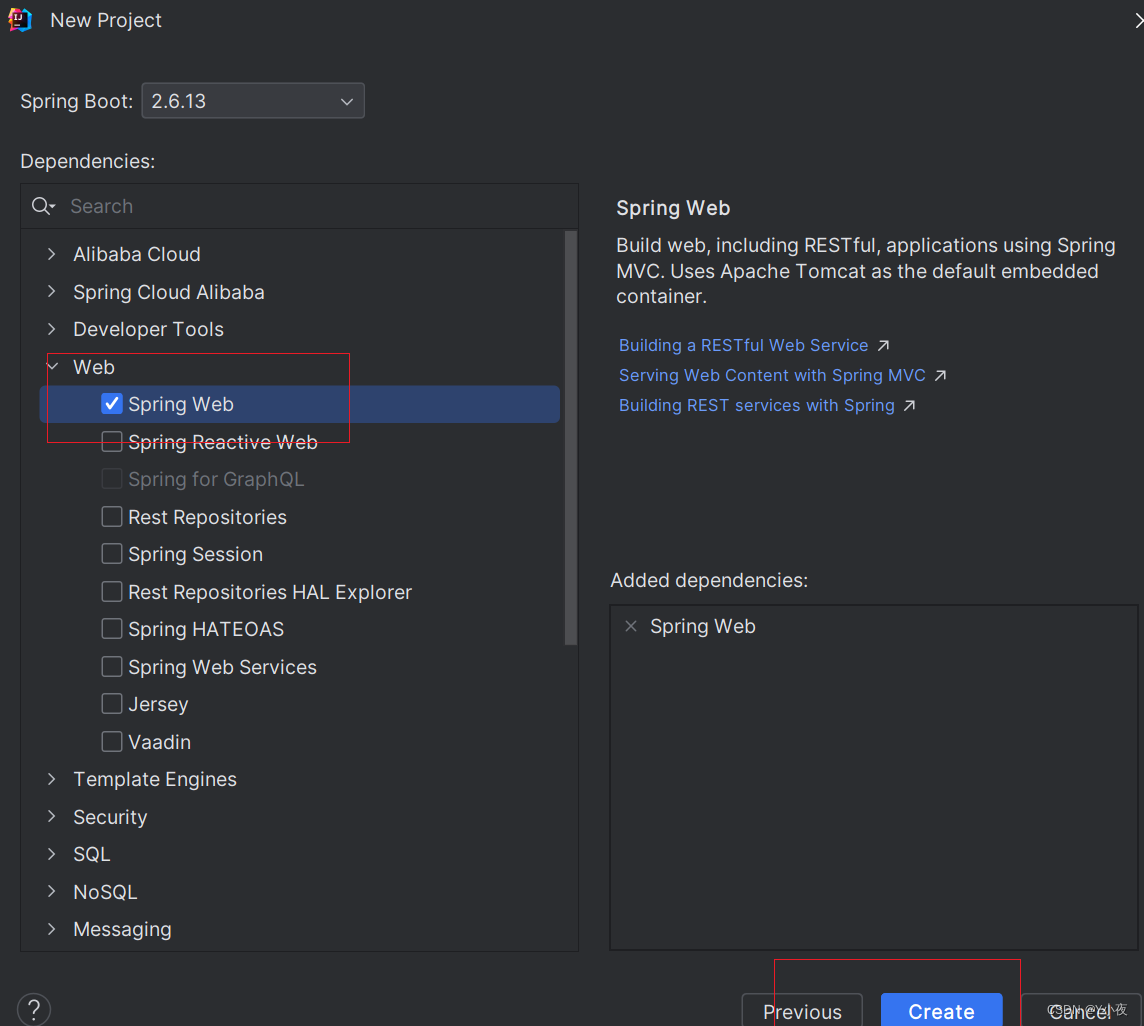Select the Alibaba Cloud row label
Viewport: 1144px width, 1026px height.
136,254
